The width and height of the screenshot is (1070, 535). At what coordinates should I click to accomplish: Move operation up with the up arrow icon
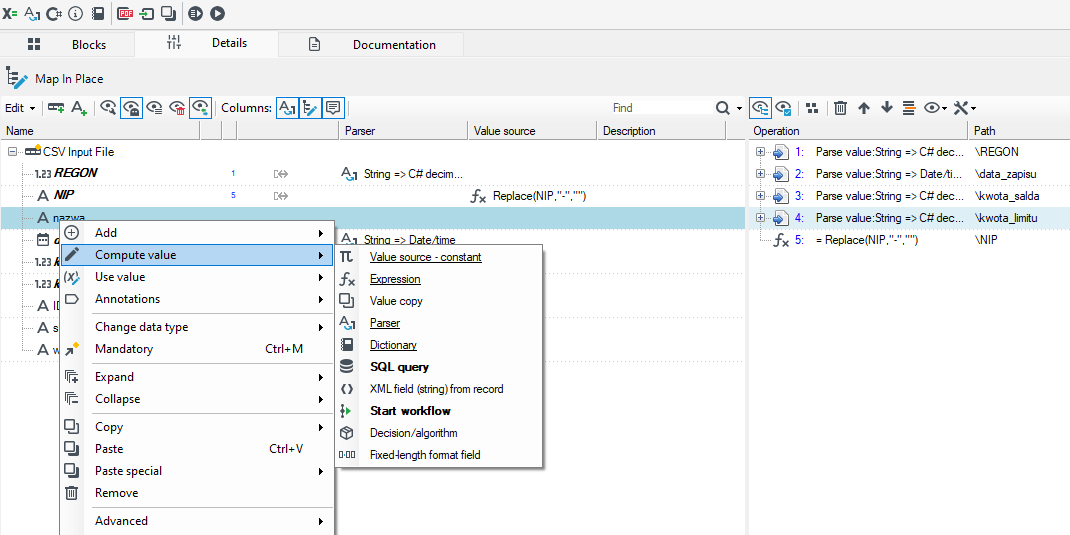[x=864, y=108]
